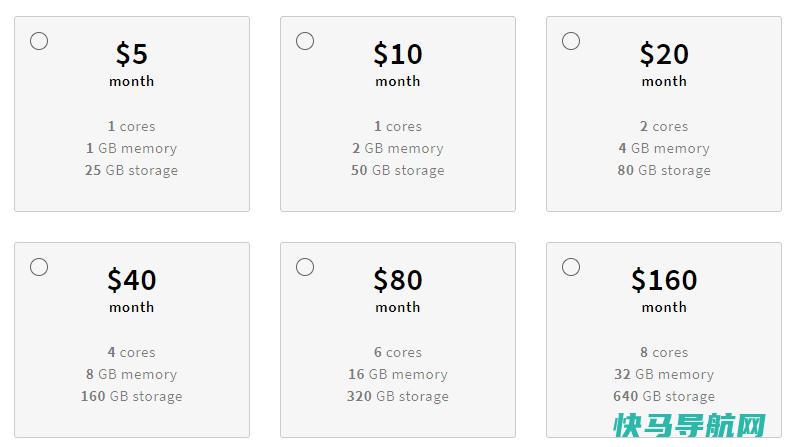792x447 pixels.
Task: Pick the $40 monthly plan radio button
Action: tap(39, 267)
